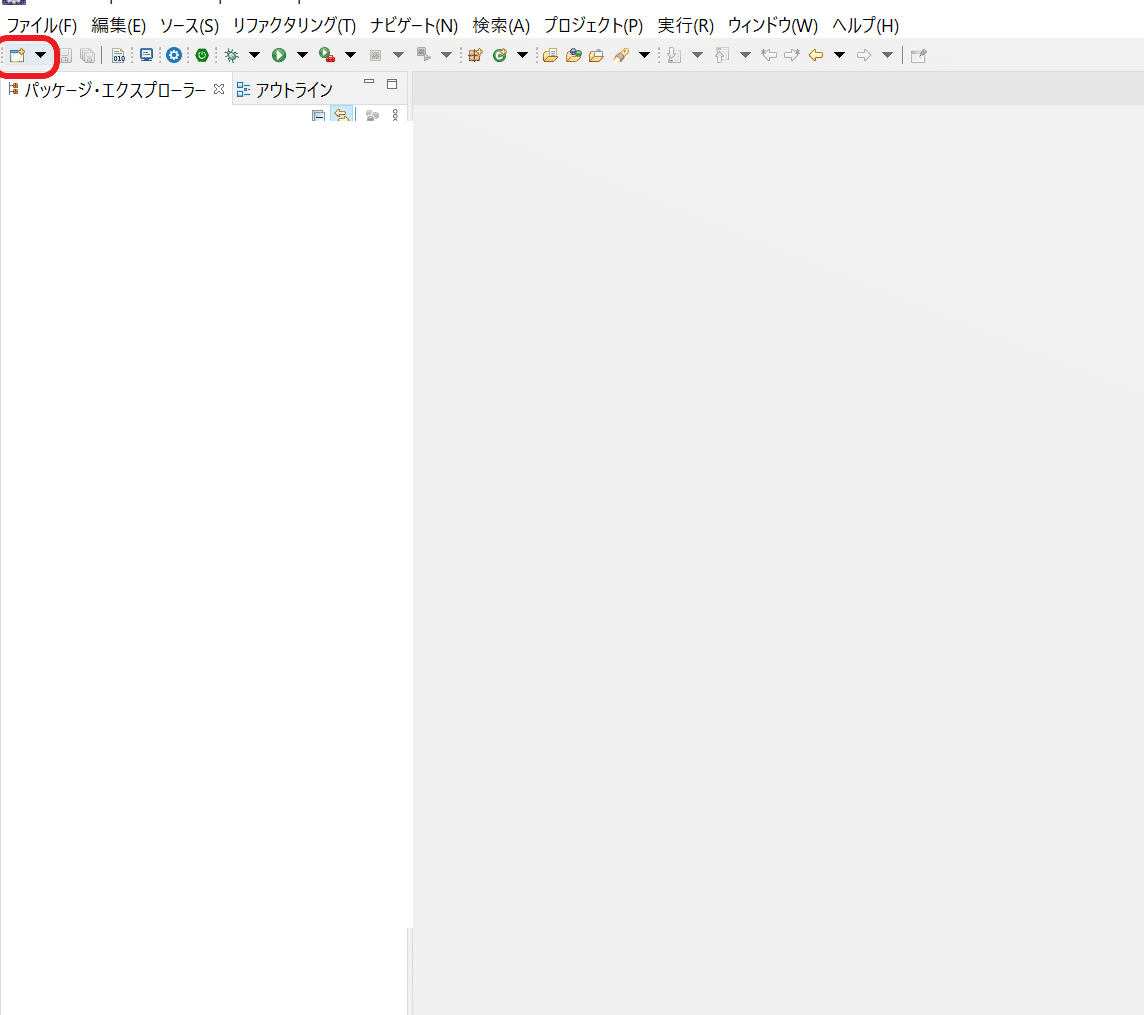Expand the New Java Class dropdown arrow
The width and height of the screenshot is (1144, 1015).
tap(522, 55)
